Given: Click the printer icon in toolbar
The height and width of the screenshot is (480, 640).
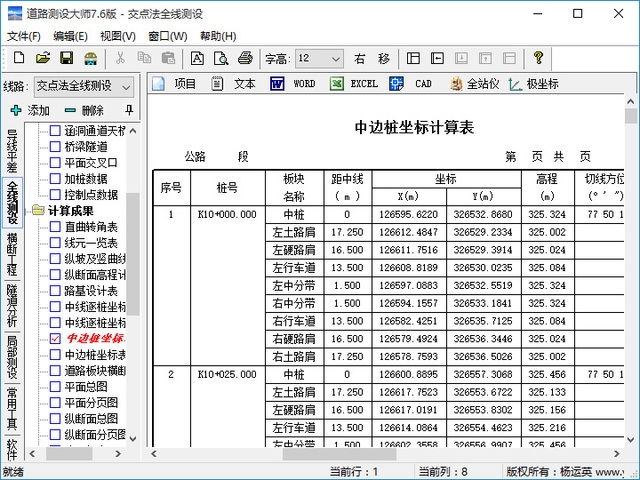Looking at the screenshot, I should click(244, 59).
